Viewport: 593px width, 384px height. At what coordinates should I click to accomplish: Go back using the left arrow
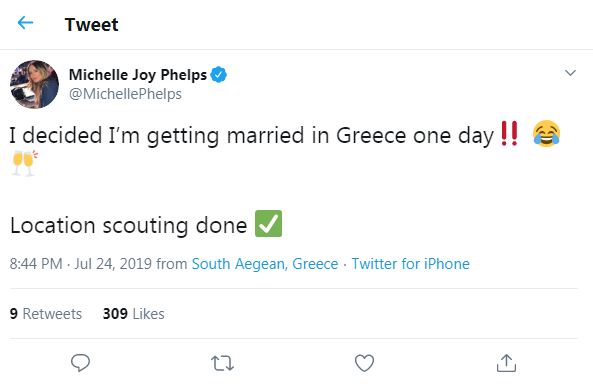click(x=25, y=23)
